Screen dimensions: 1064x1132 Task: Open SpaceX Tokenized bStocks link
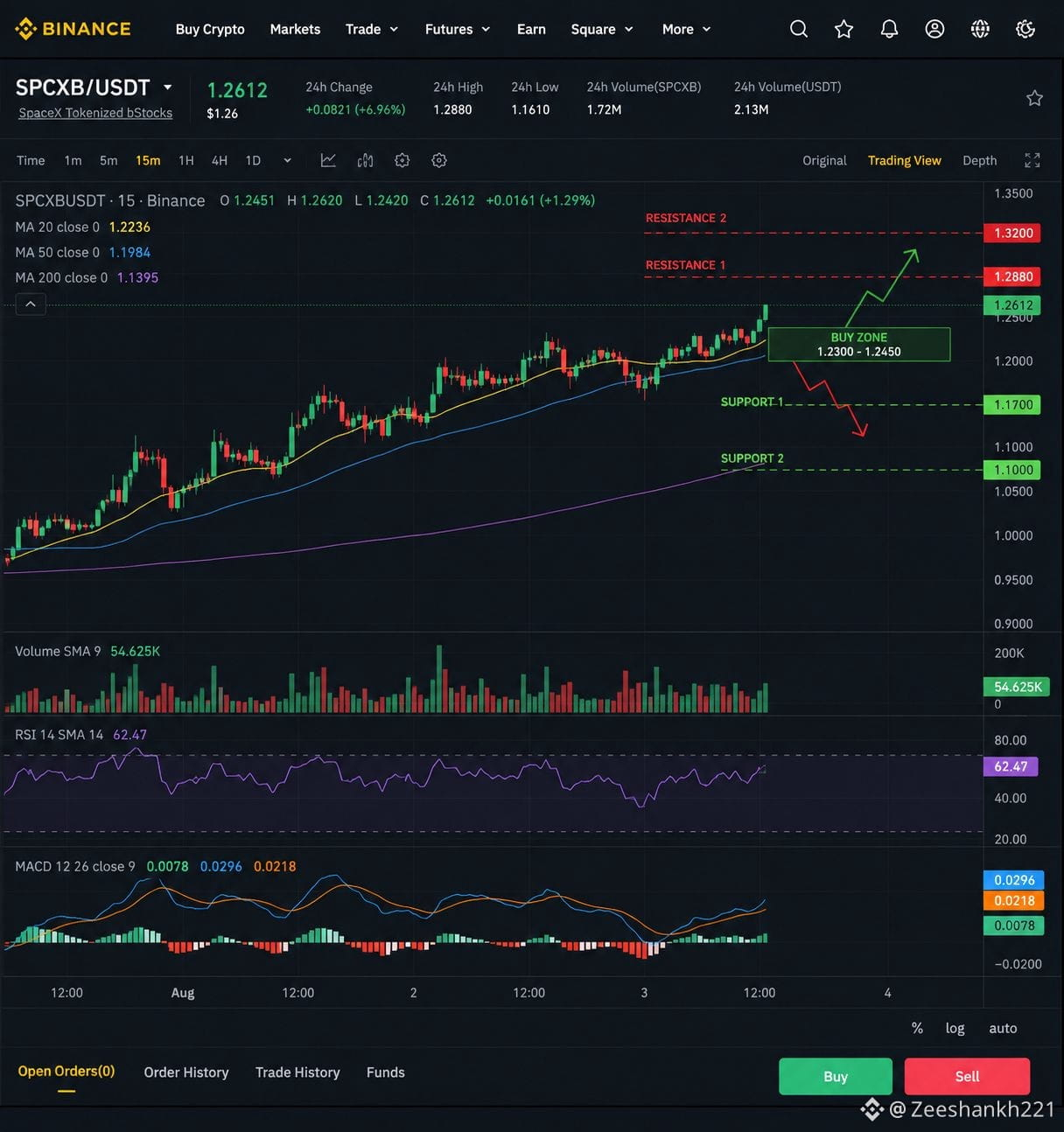95,113
